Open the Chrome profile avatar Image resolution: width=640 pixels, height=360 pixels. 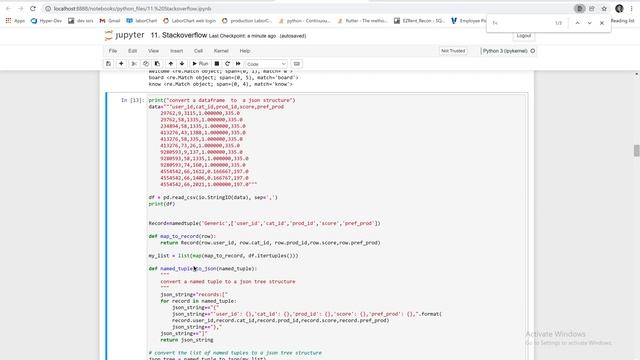(619, 9)
